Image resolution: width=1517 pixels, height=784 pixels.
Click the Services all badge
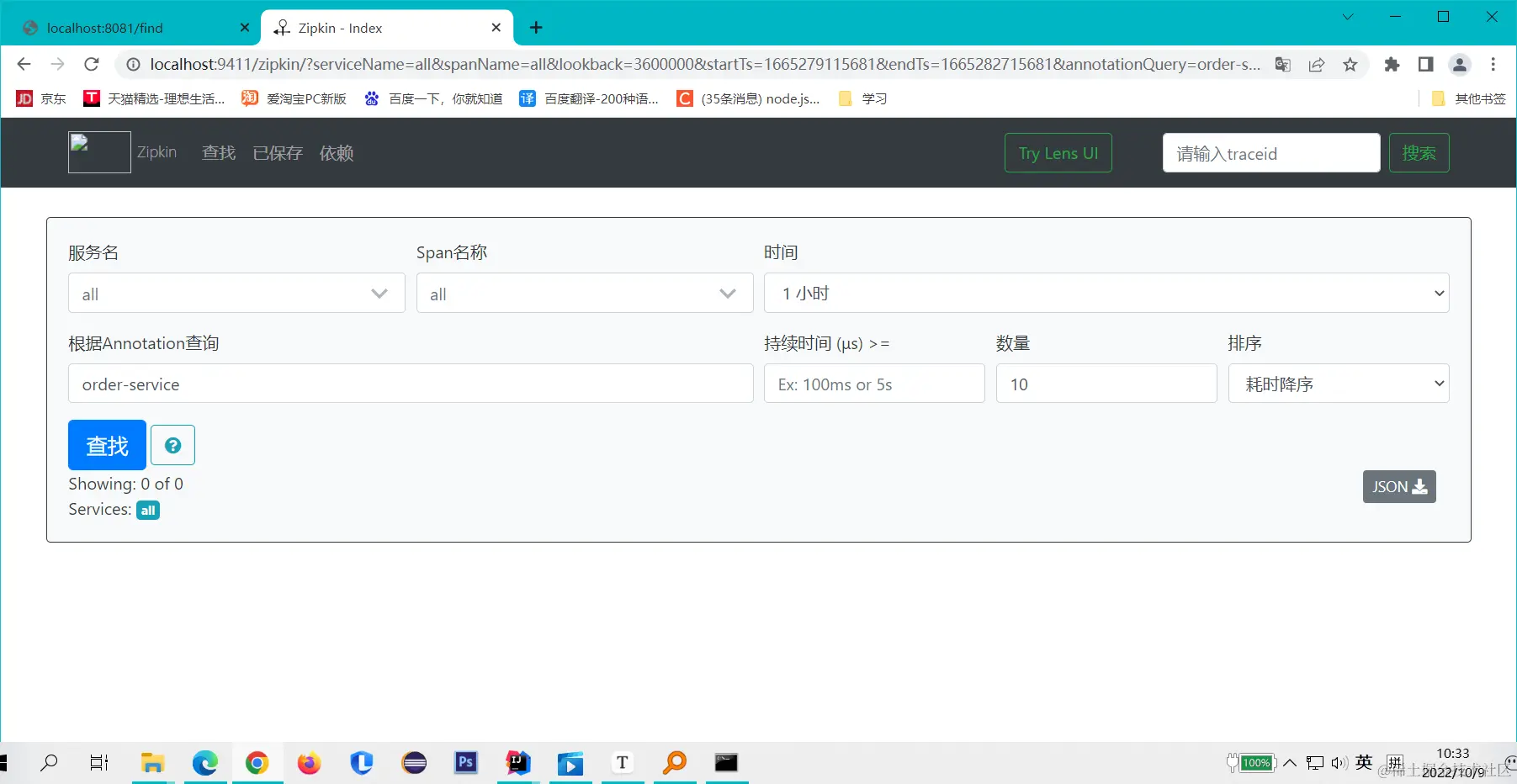pos(148,511)
